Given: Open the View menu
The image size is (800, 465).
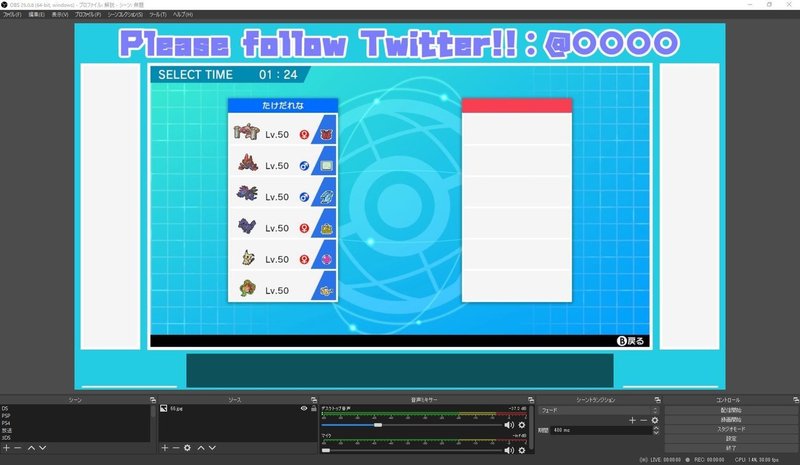Looking at the screenshot, I should 60,15.
